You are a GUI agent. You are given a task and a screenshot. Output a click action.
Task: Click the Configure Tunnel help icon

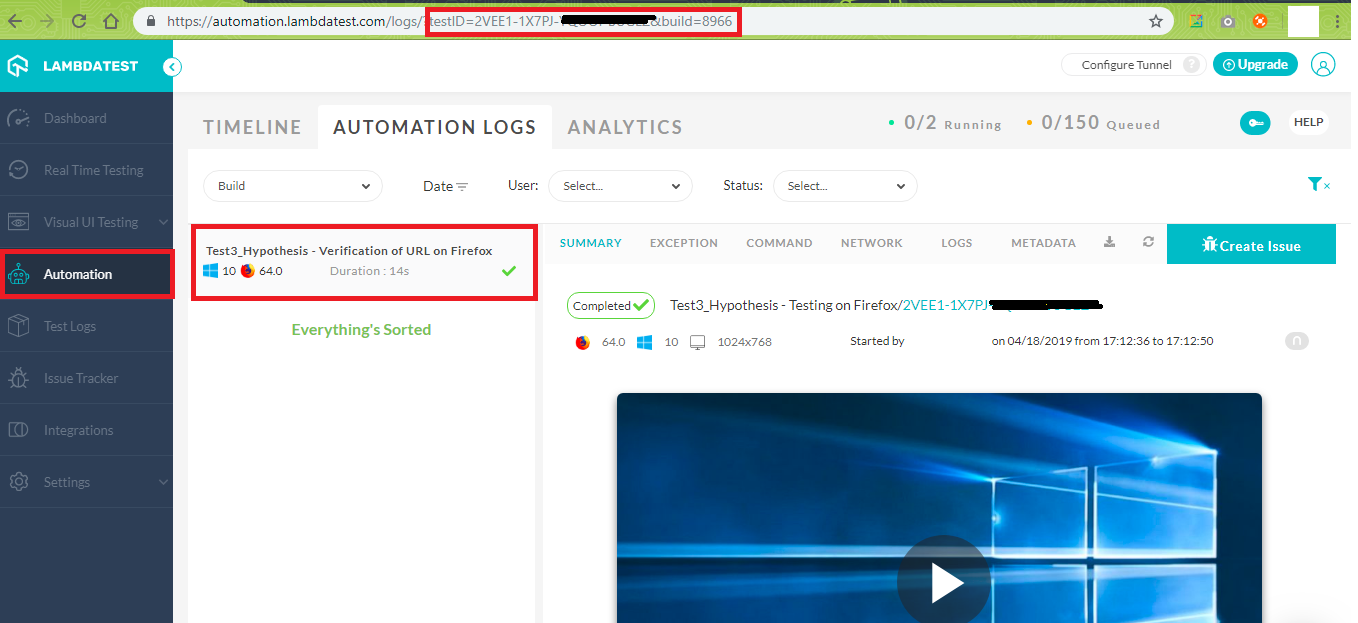pos(1190,65)
